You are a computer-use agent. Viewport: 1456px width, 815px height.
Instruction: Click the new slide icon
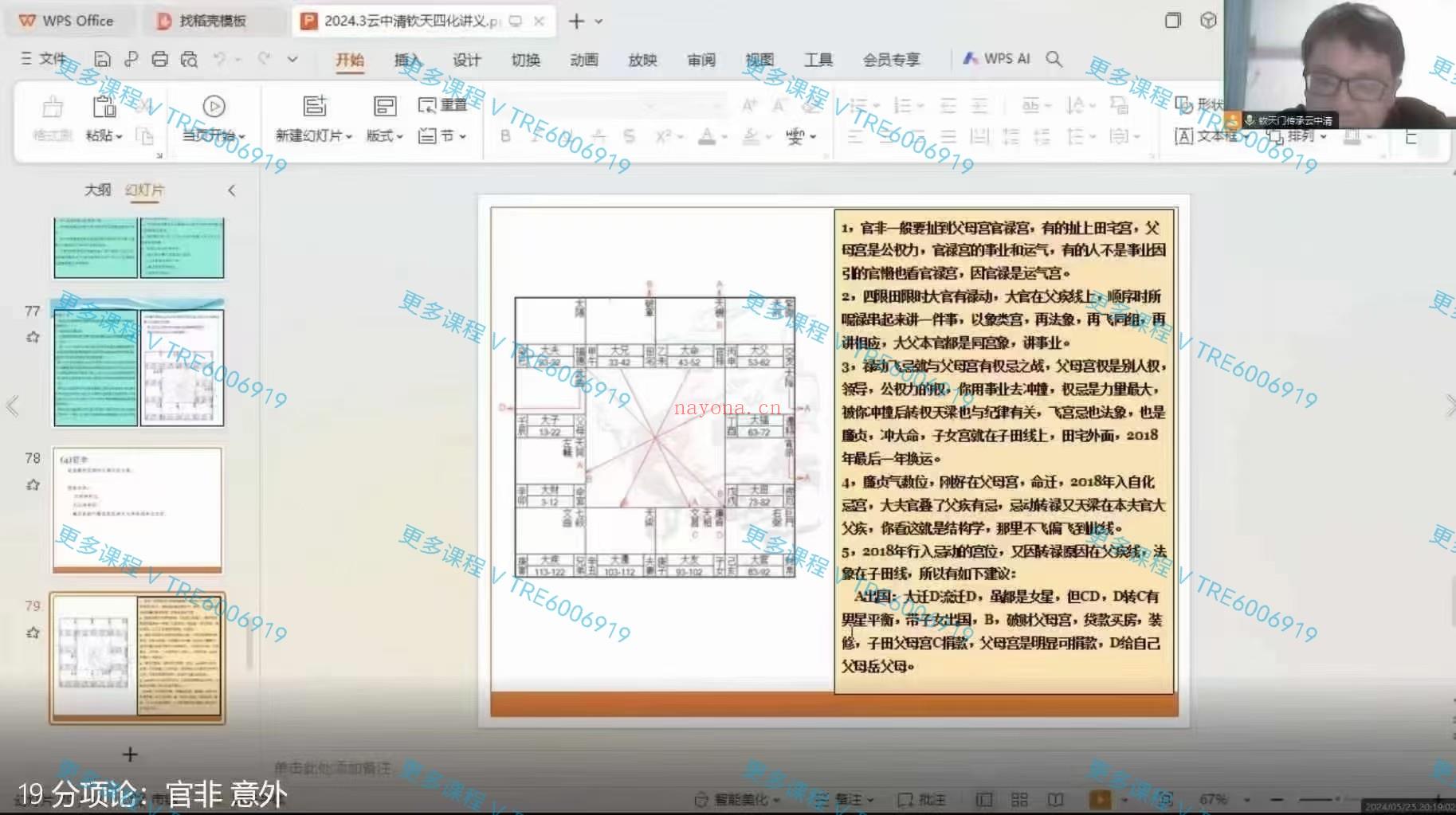(x=315, y=106)
